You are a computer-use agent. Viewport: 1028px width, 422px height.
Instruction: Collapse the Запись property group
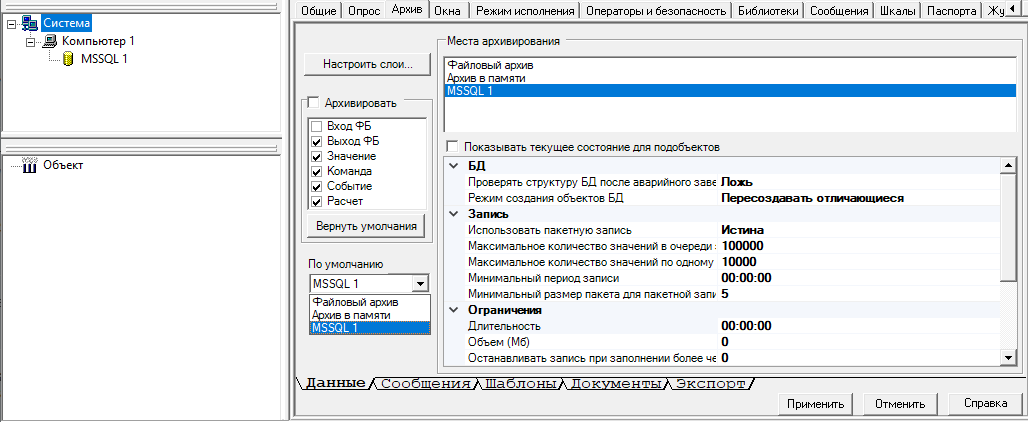(x=452, y=214)
